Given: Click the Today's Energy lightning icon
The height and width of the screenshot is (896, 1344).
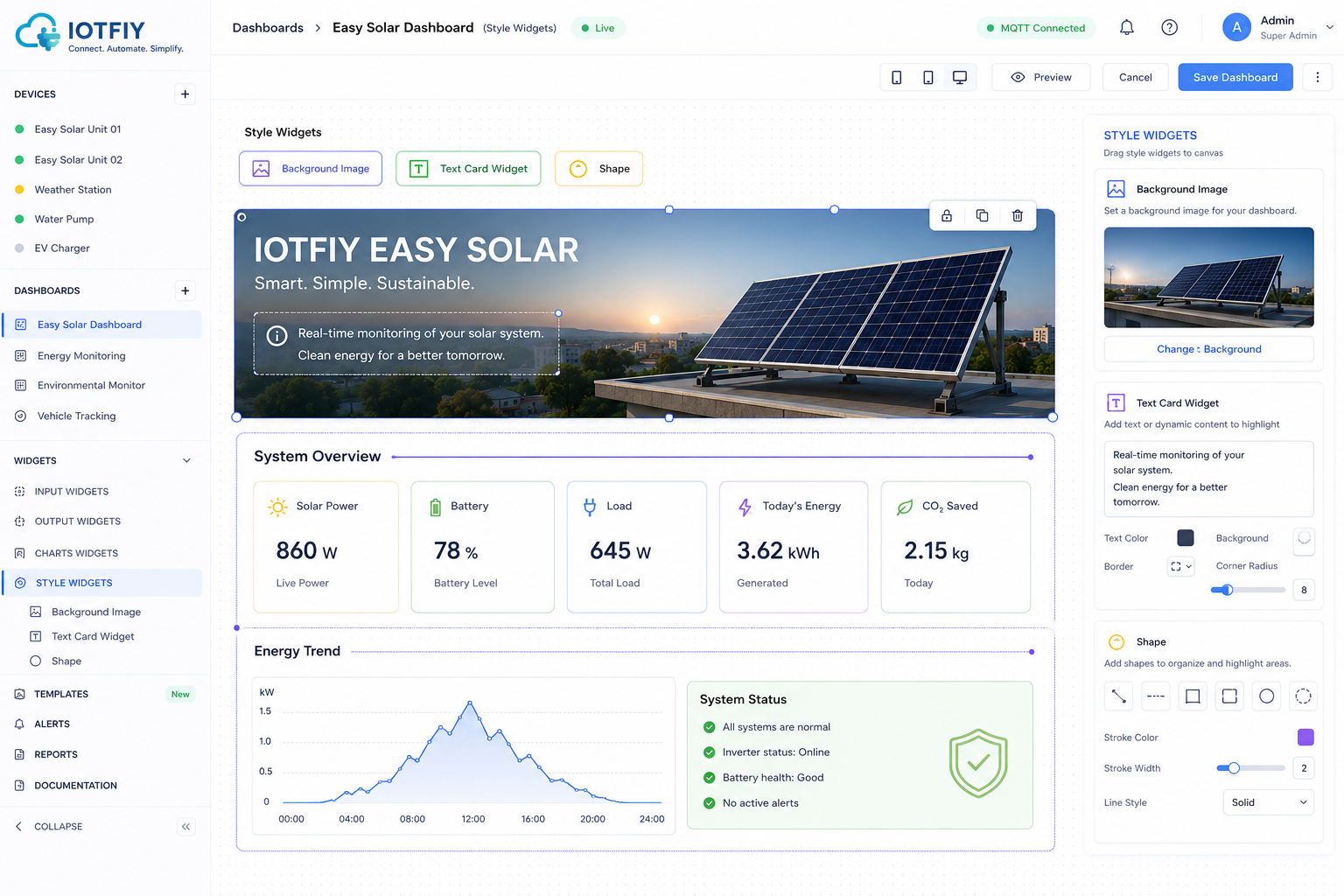Looking at the screenshot, I should click(745, 507).
